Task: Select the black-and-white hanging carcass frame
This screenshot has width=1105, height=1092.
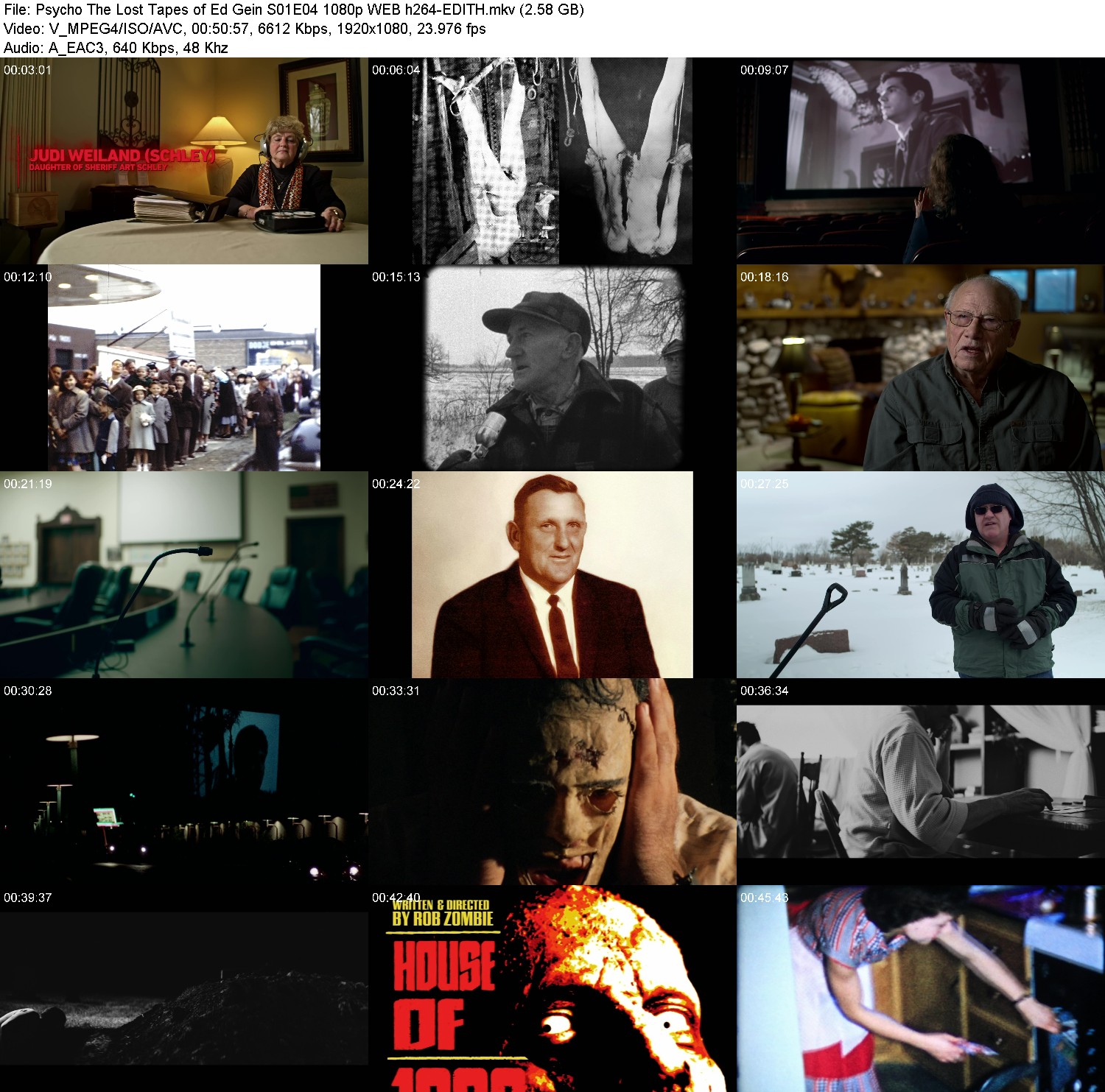Action: tap(552, 161)
